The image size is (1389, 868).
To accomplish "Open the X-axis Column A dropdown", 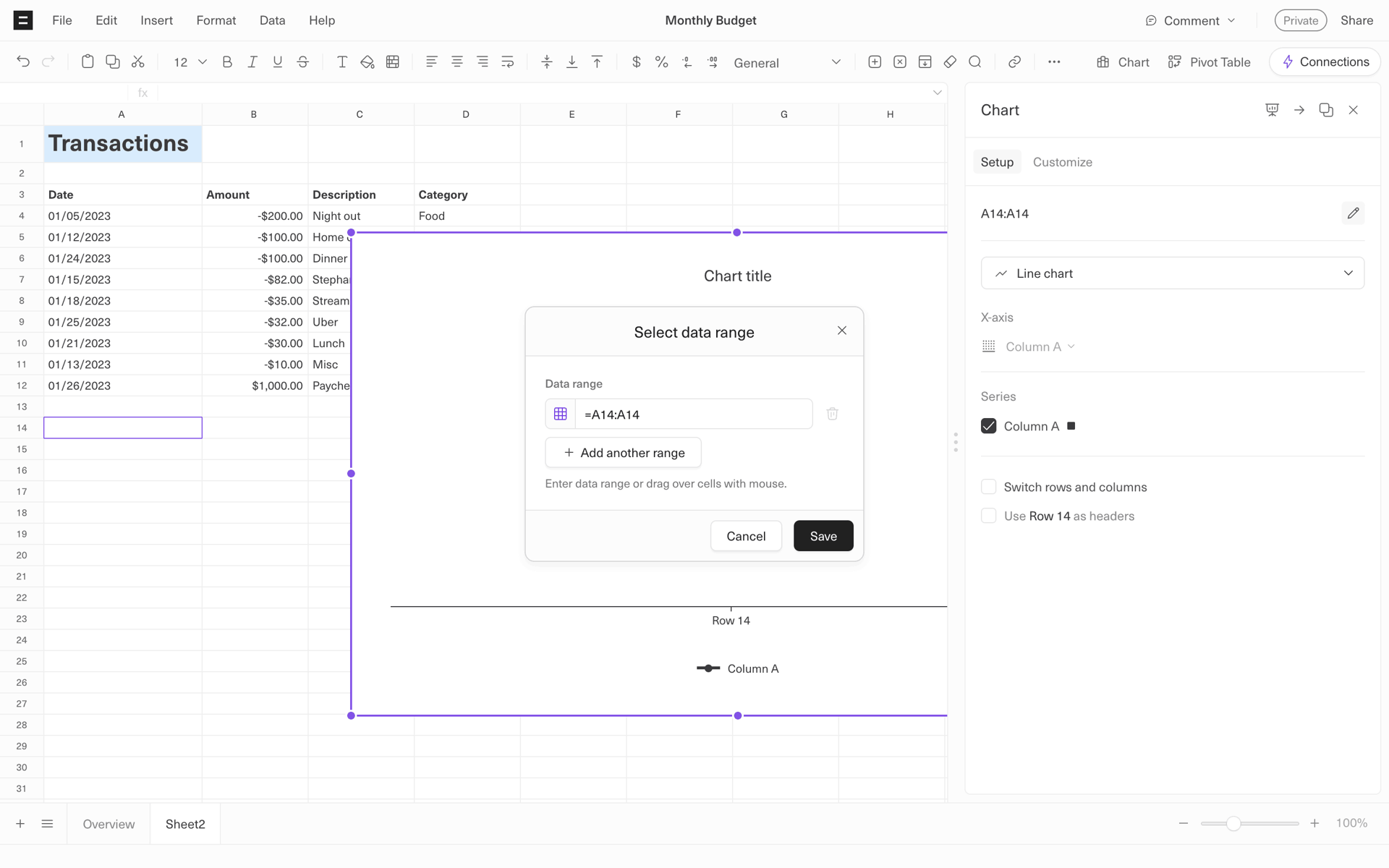I will coord(1040,346).
